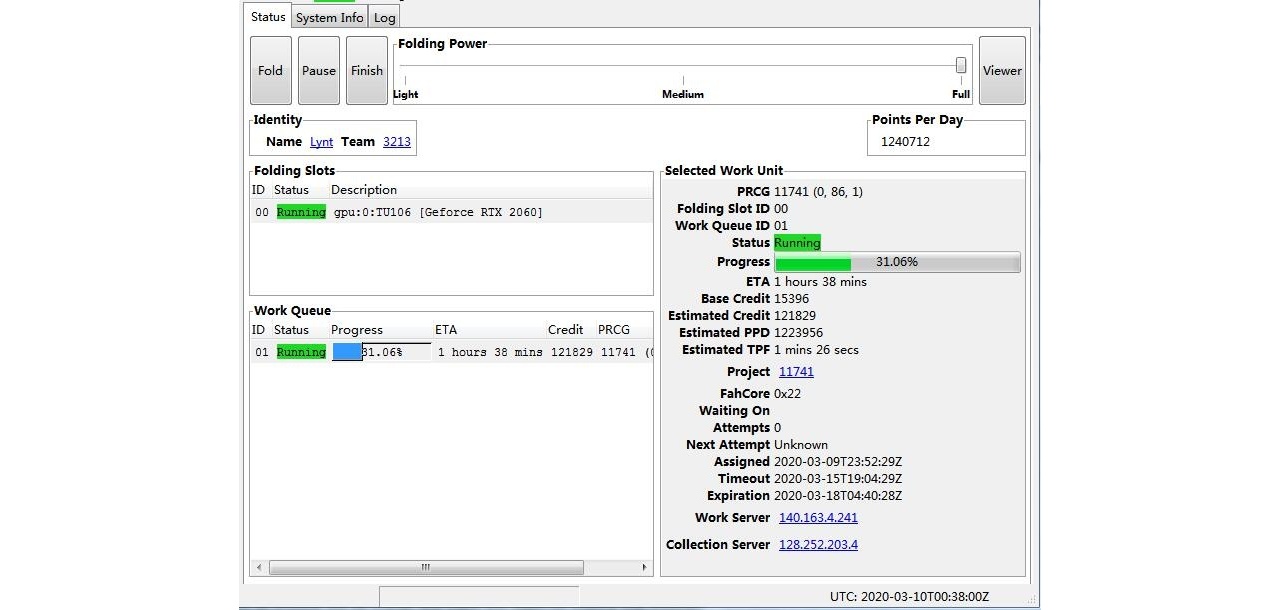Screen dimensions: 1280x610
Task: Click the Selected Work Unit progress bar
Action: [x=897, y=262]
